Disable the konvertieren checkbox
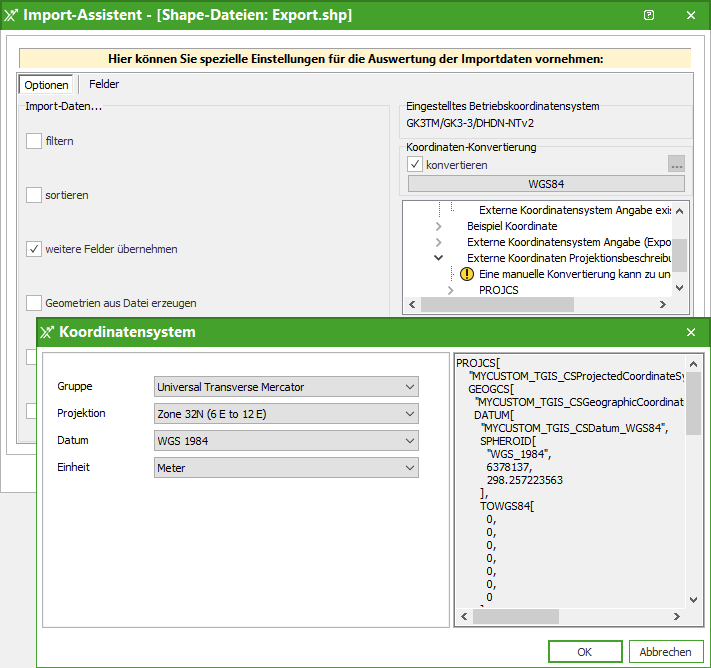The width and height of the screenshot is (711, 668). tap(415, 164)
